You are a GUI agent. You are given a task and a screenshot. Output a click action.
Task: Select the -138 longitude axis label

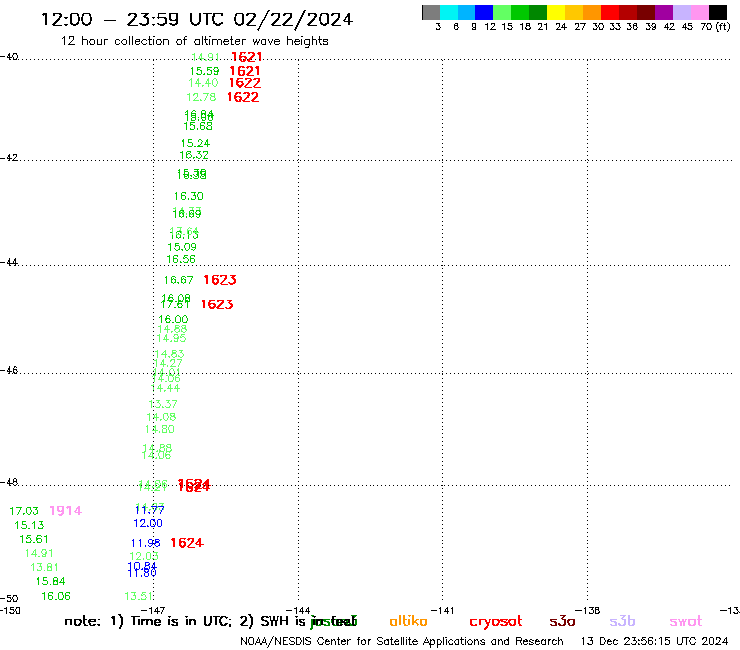coord(588,610)
